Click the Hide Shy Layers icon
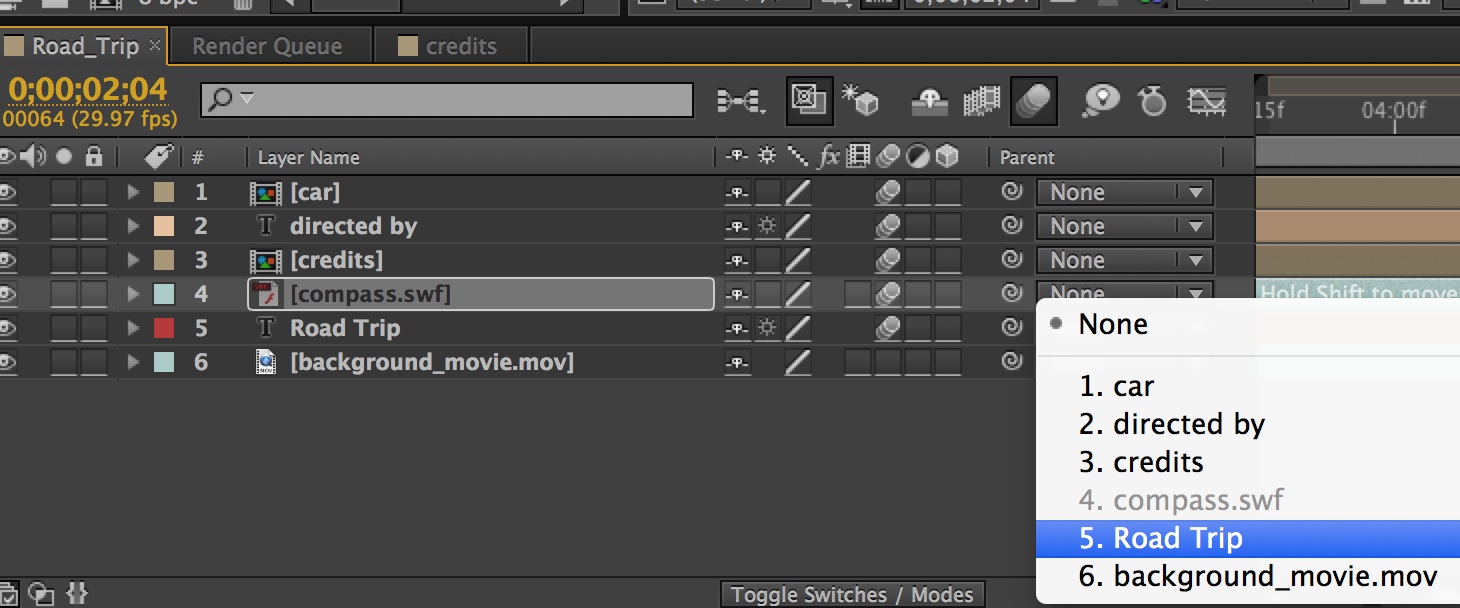The height and width of the screenshot is (608, 1460). coord(931,100)
